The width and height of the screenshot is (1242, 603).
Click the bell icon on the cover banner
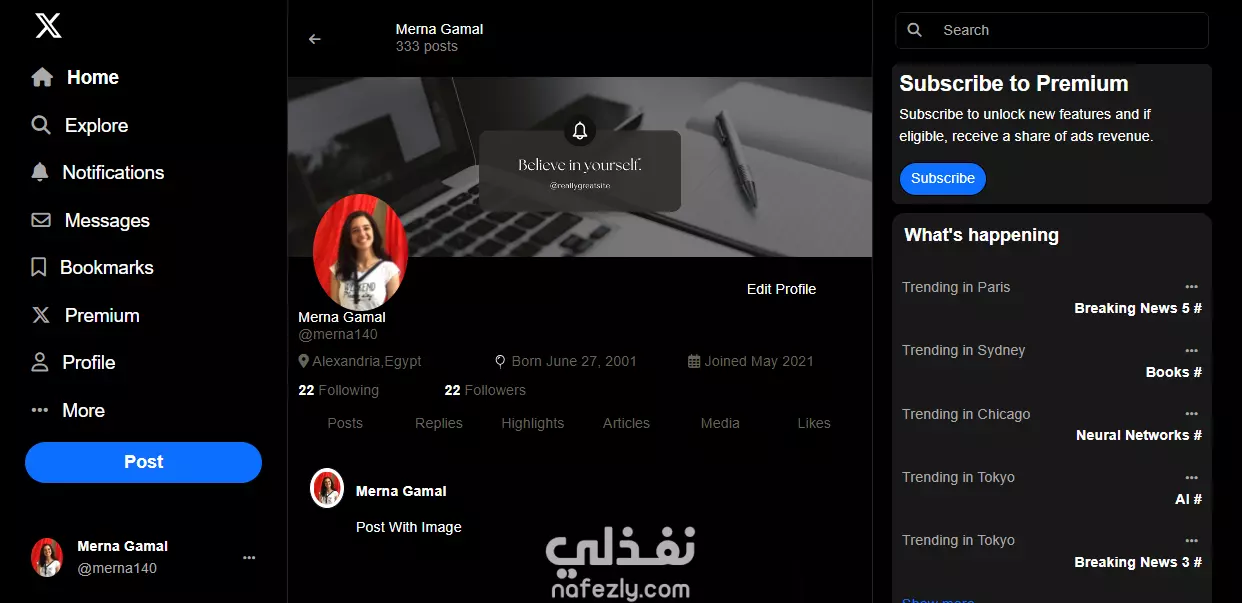580,130
